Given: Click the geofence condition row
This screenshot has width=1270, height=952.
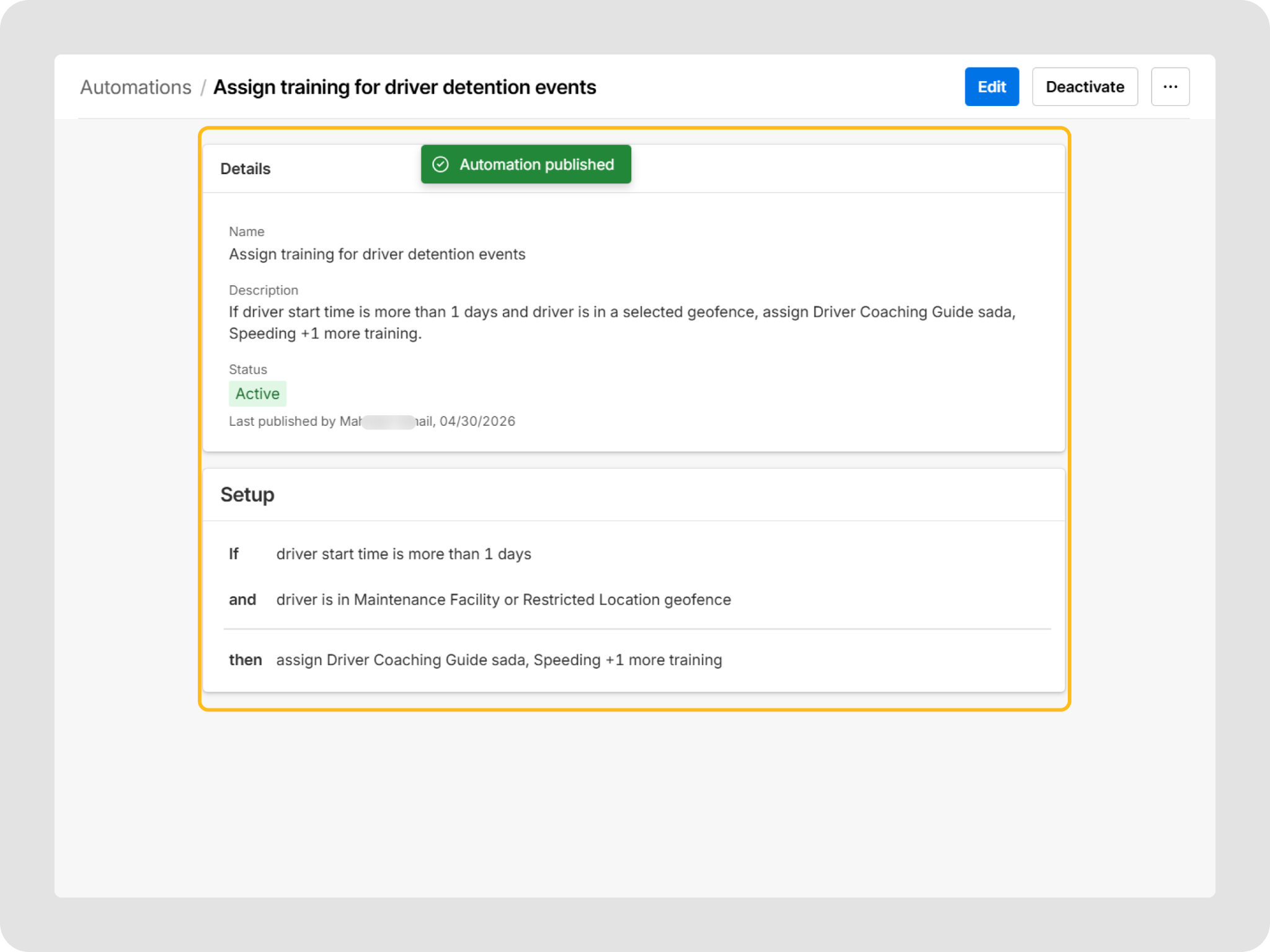Looking at the screenshot, I should [504, 600].
